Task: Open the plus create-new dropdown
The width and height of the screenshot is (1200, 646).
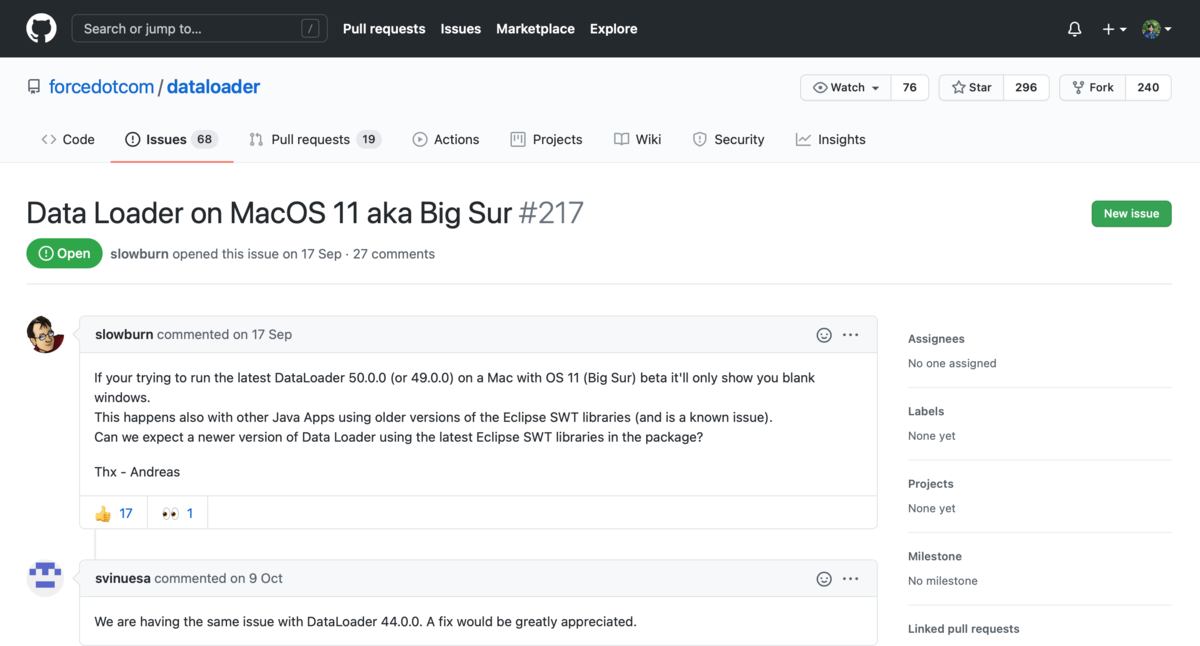Action: 1114,29
